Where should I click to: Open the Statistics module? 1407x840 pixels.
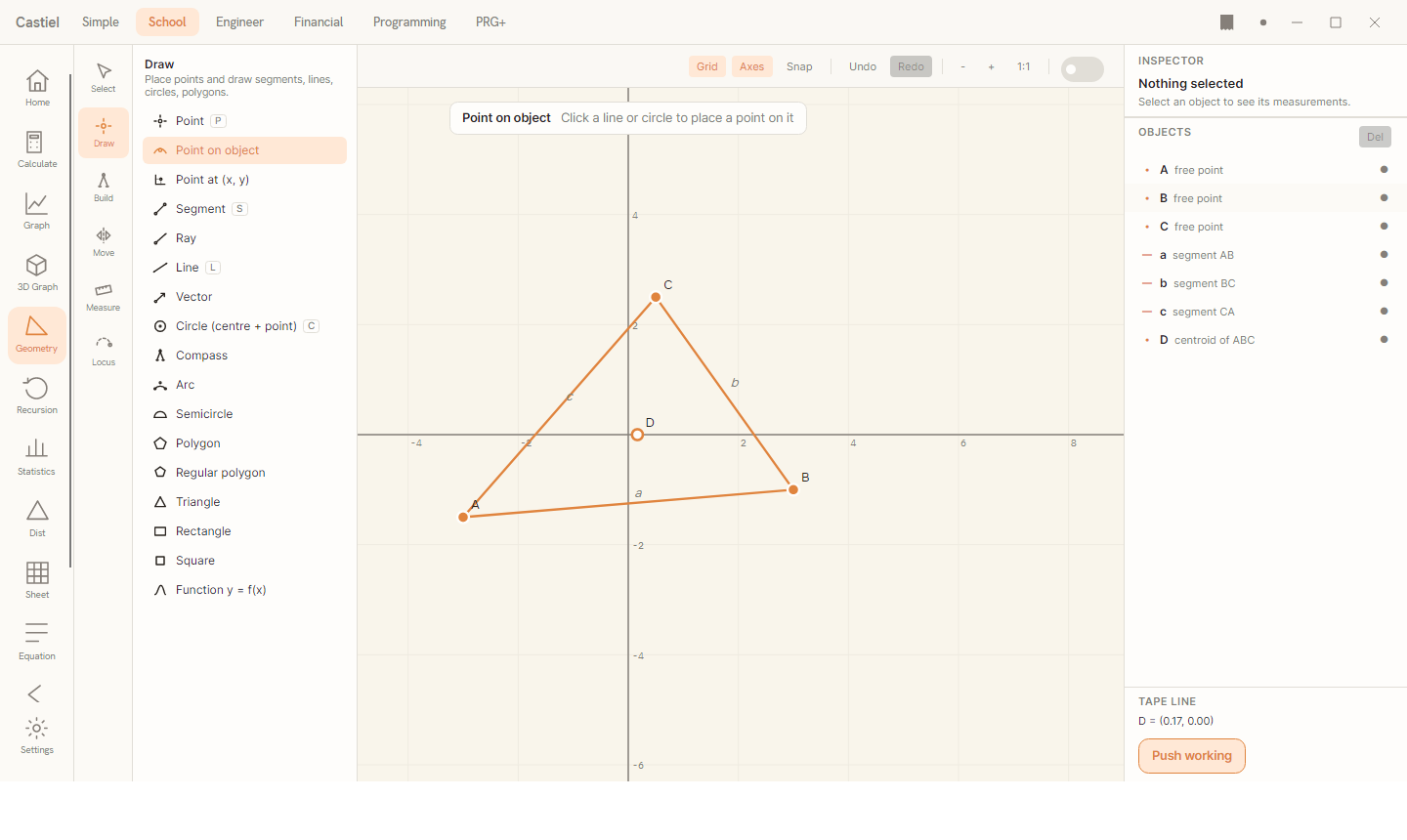click(x=37, y=458)
